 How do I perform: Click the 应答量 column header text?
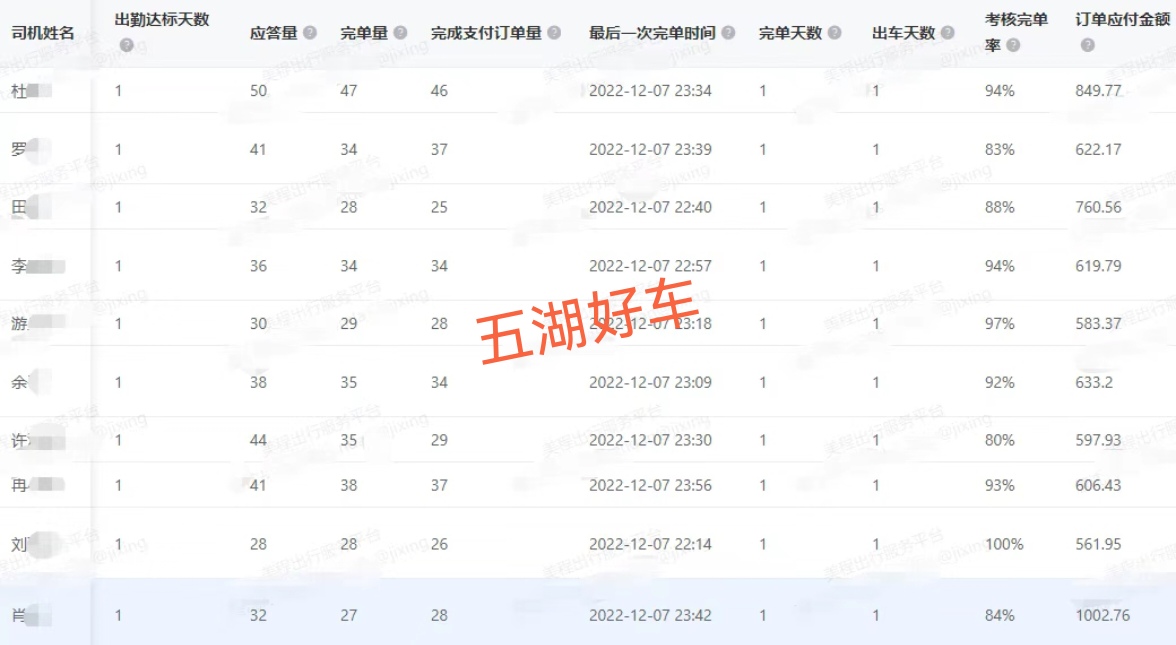click(273, 33)
